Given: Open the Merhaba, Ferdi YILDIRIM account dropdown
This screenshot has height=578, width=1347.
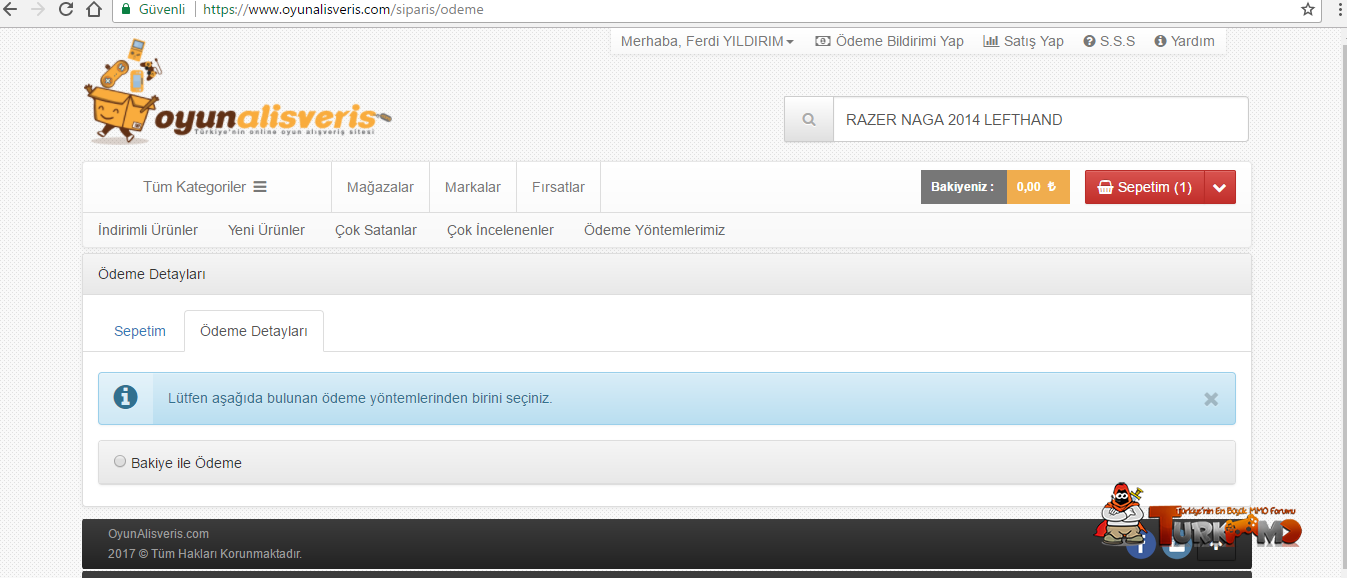Looking at the screenshot, I should 707,41.
